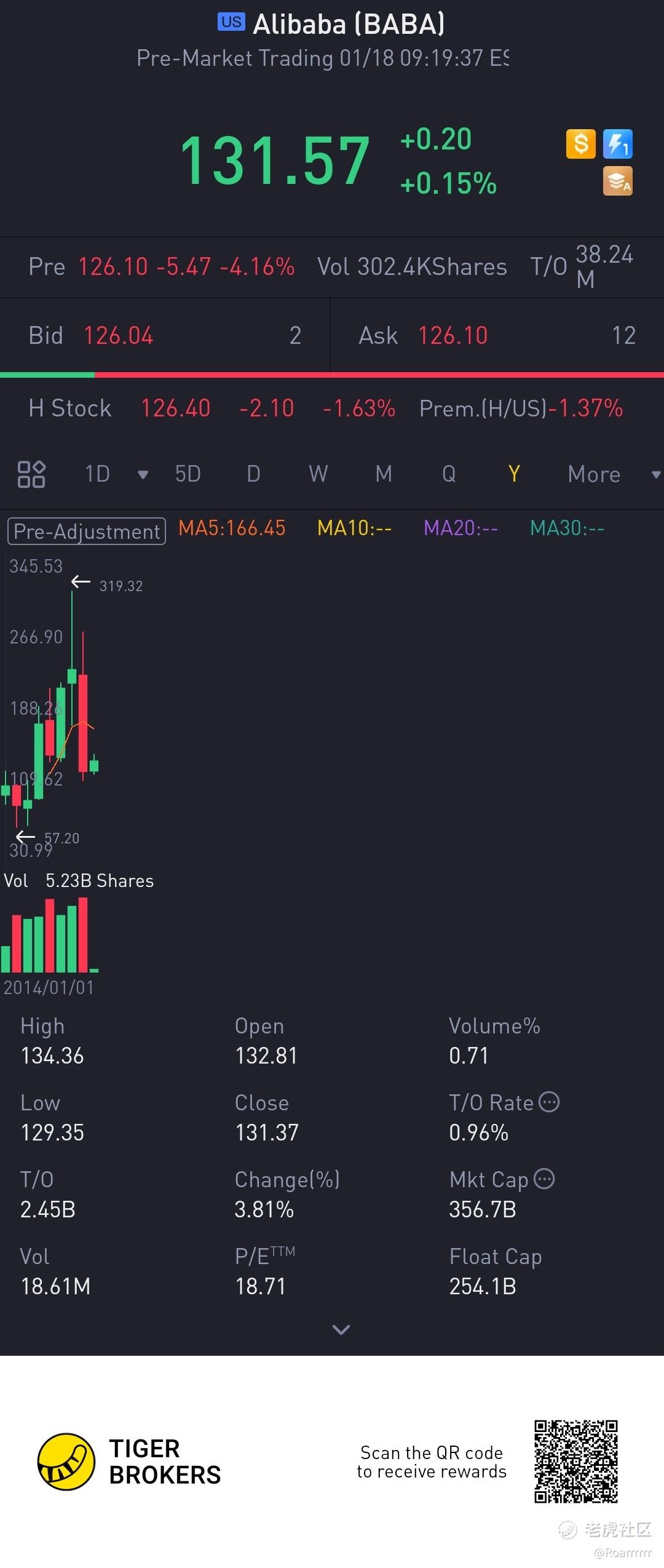664x1568 pixels.
Task: Tap the QR code image
Action: tap(575, 1462)
